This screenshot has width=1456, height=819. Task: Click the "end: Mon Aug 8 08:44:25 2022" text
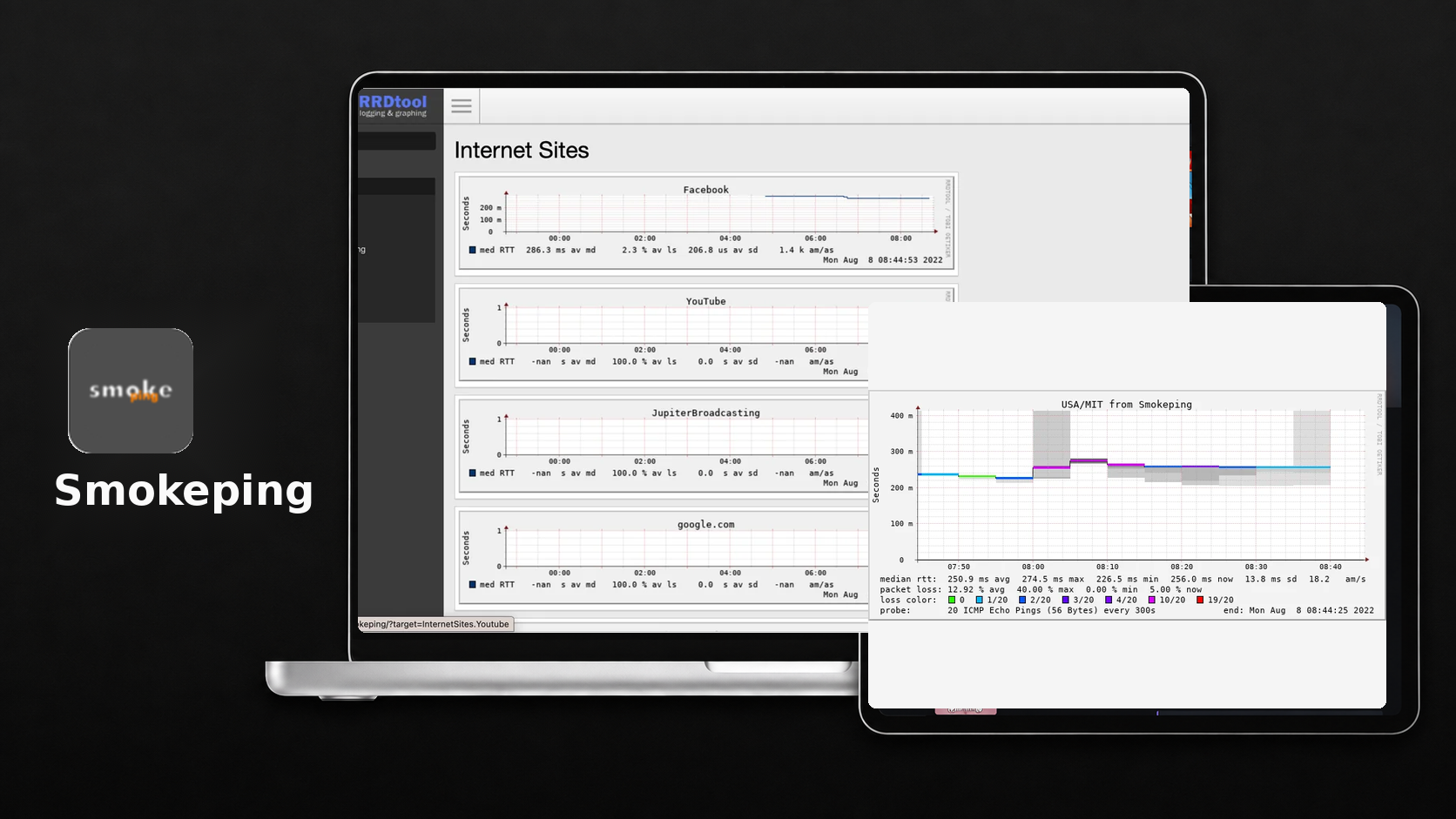coord(1298,610)
